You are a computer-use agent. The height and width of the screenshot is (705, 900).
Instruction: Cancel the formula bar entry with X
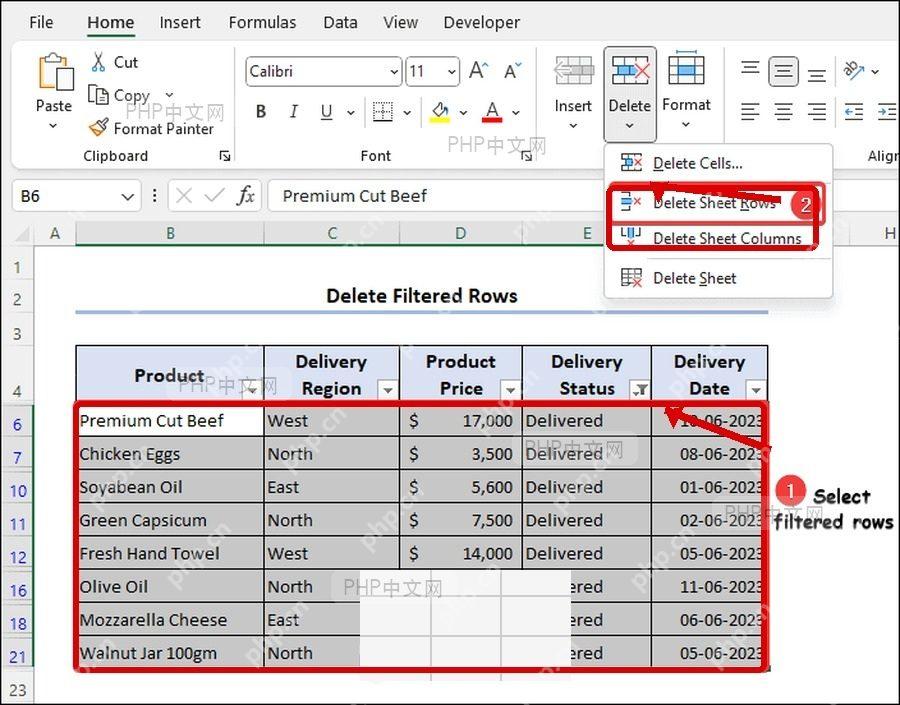pos(184,196)
